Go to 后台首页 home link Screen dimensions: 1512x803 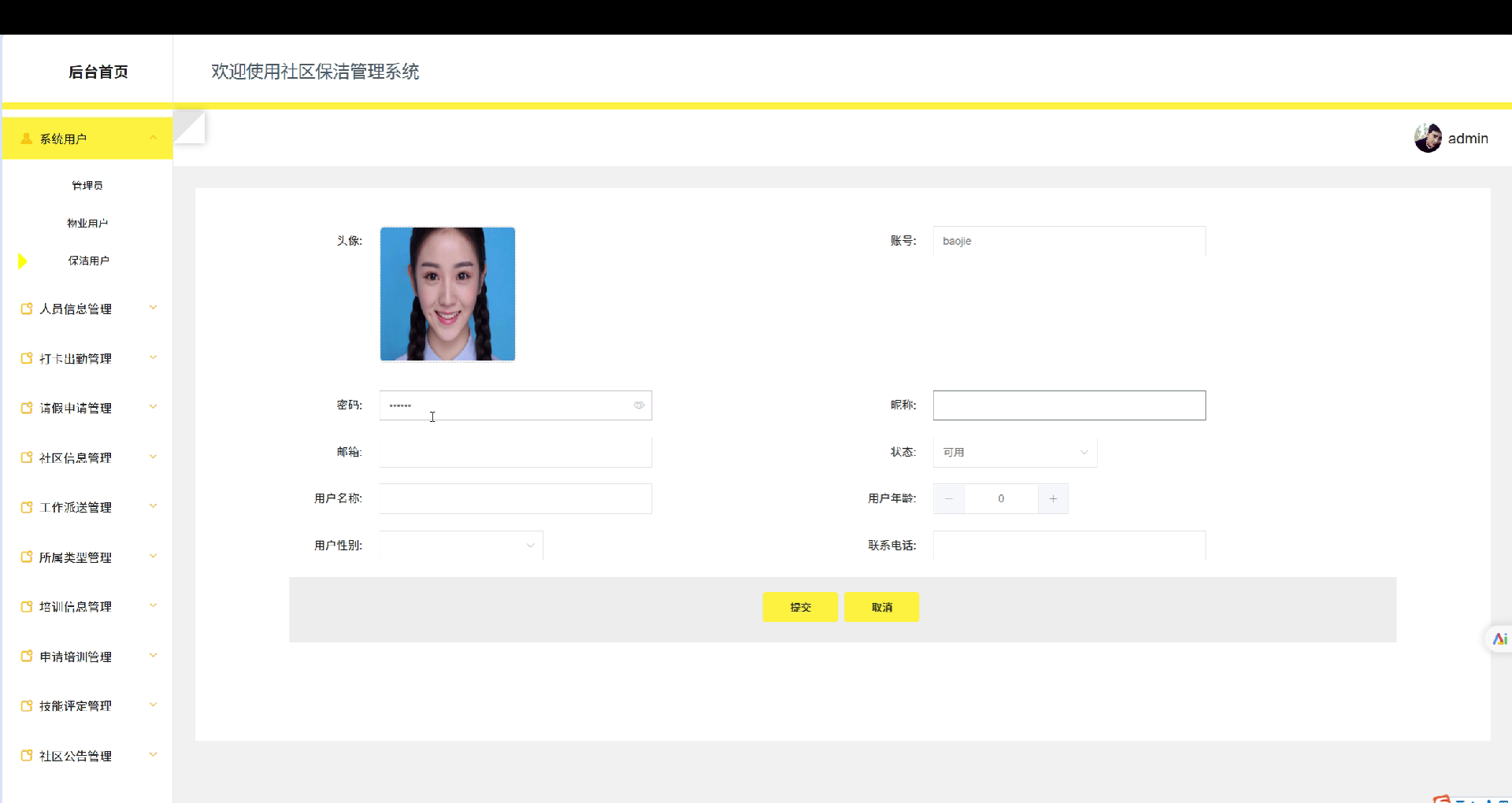(x=98, y=72)
